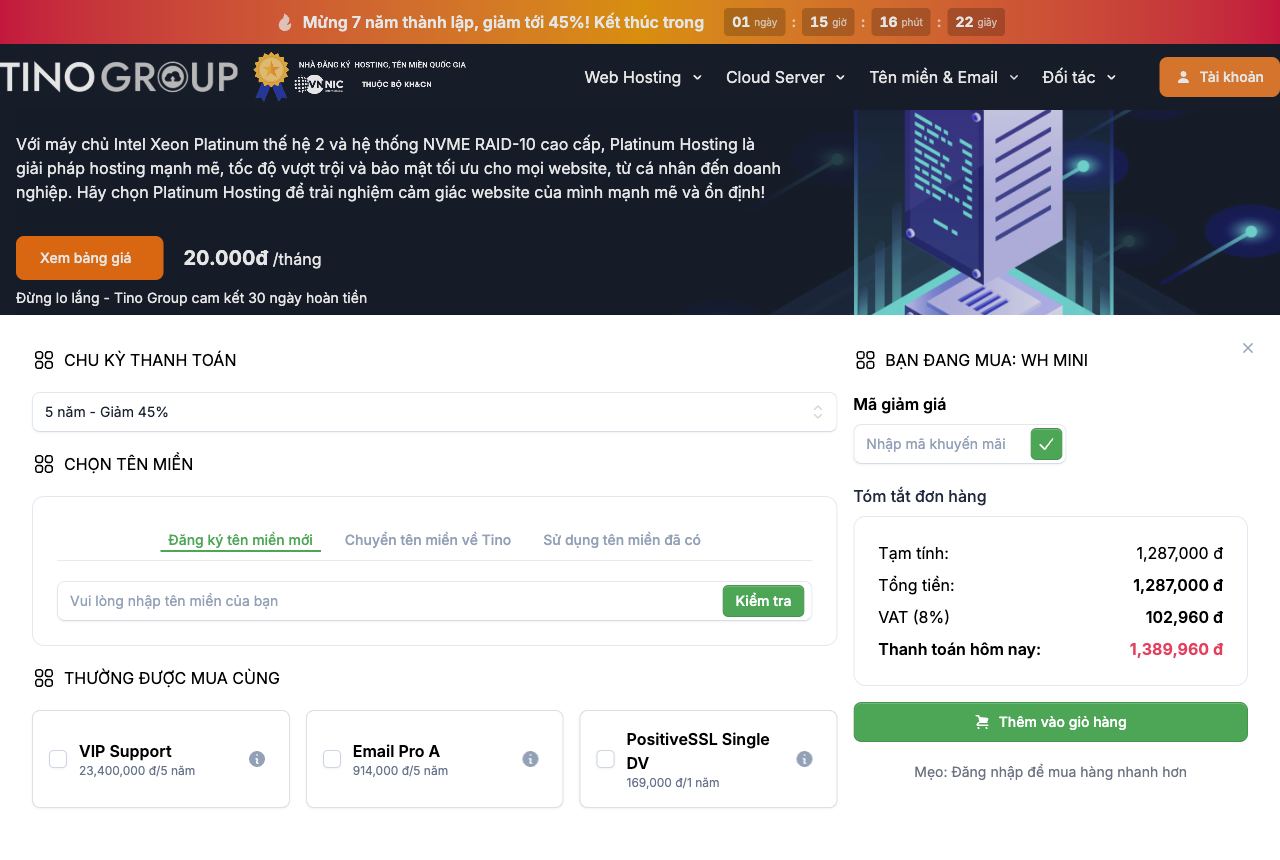Click the 'Tạm tính:' subtotal label
The image size is (1280, 860).
click(x=913, y=553)
